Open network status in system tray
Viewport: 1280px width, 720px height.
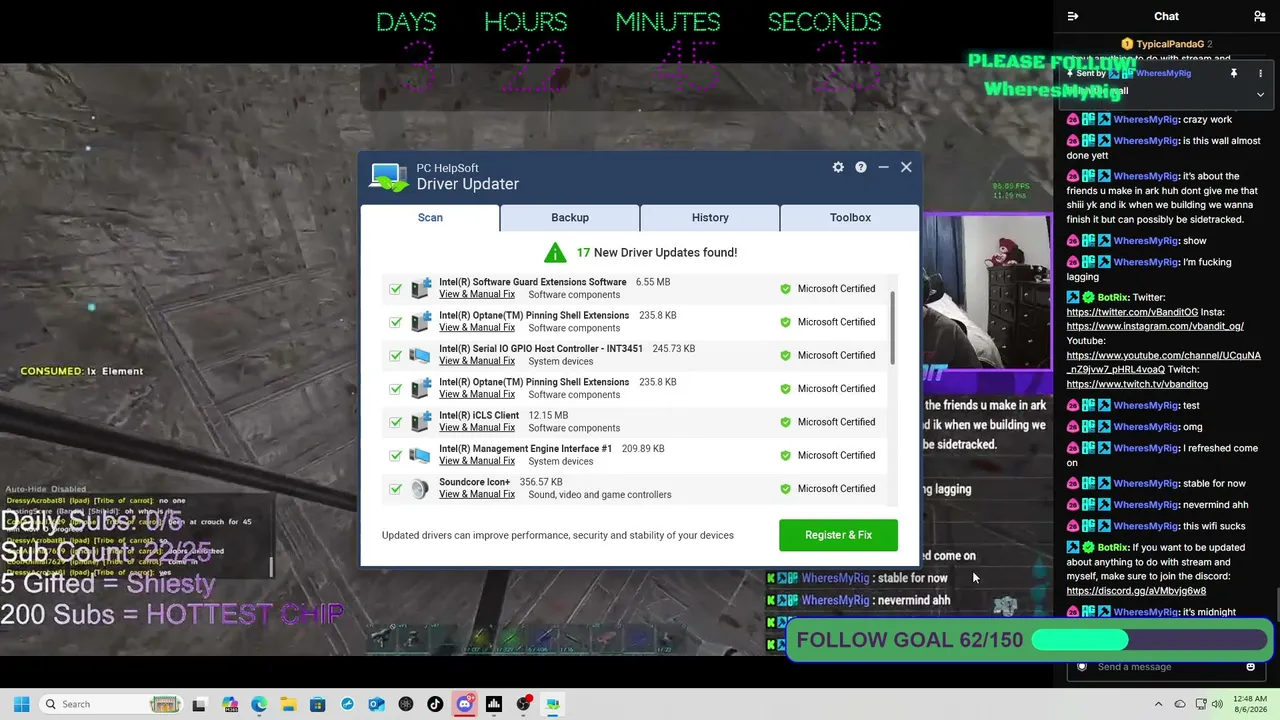tap(1201, 704)
